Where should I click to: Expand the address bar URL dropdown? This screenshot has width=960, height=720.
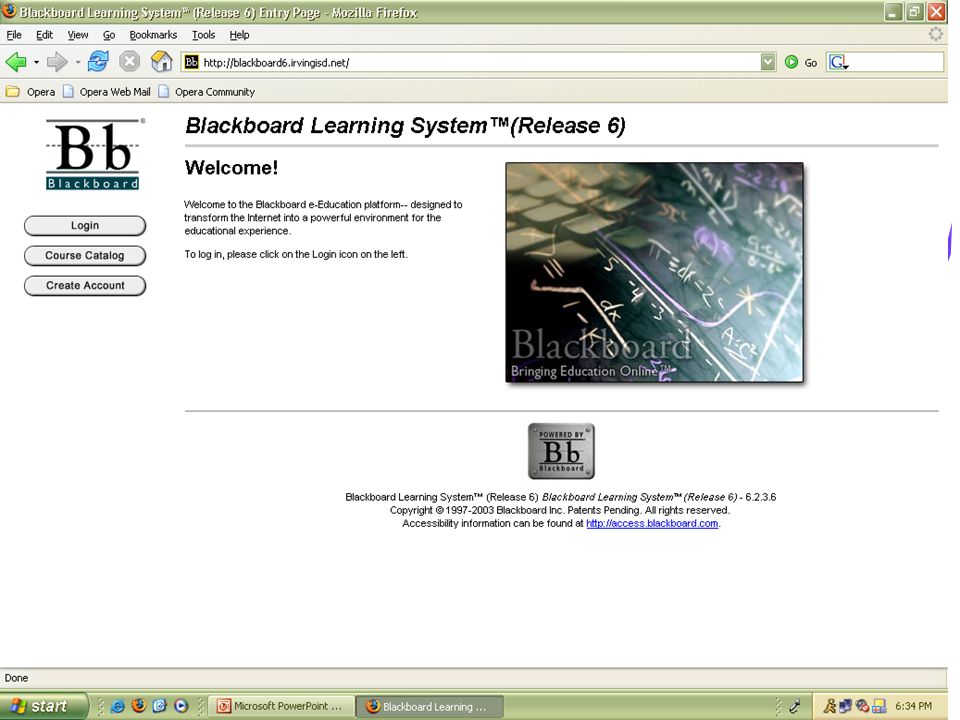point(768,62)
